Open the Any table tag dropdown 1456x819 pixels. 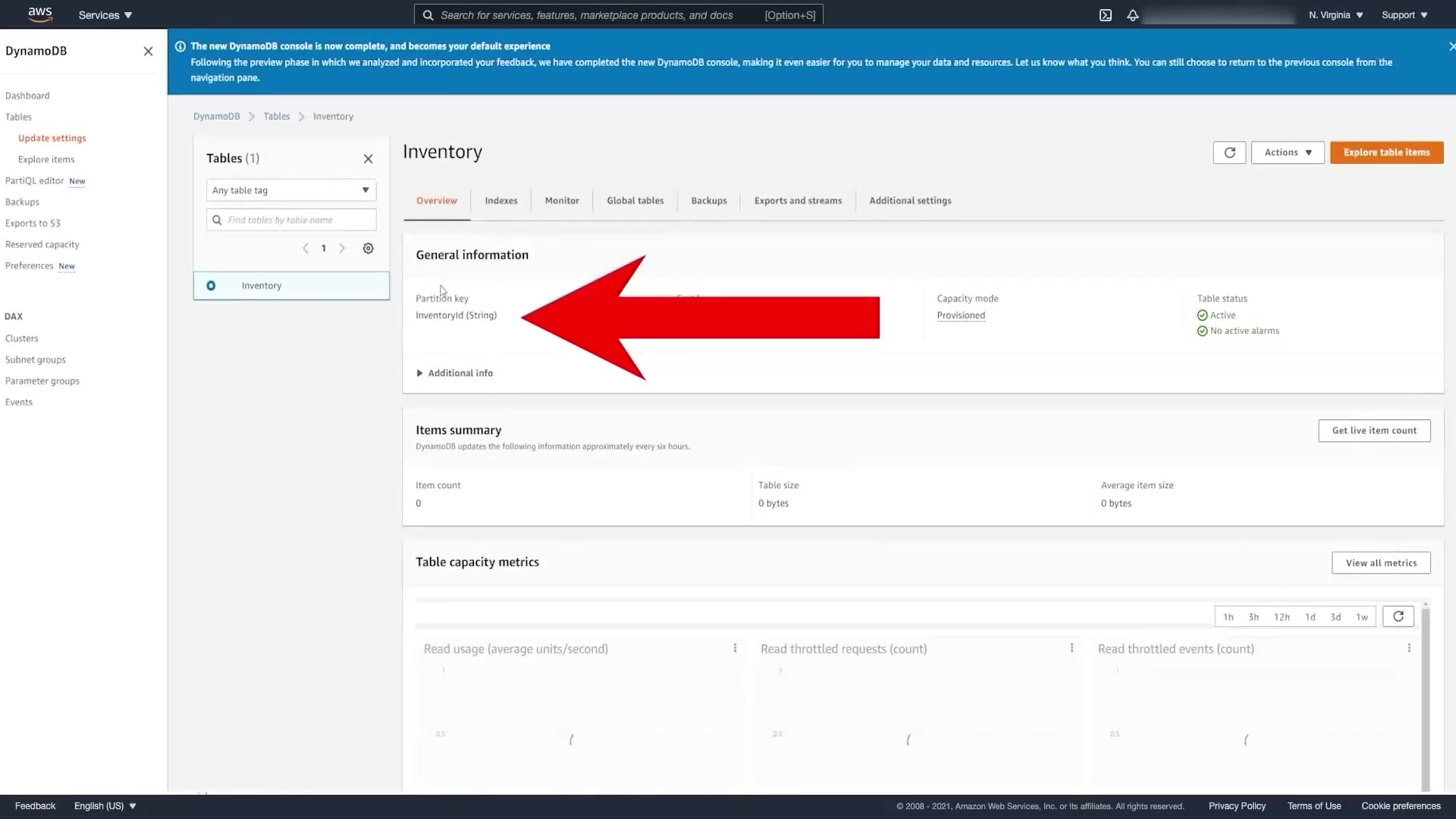291,190
